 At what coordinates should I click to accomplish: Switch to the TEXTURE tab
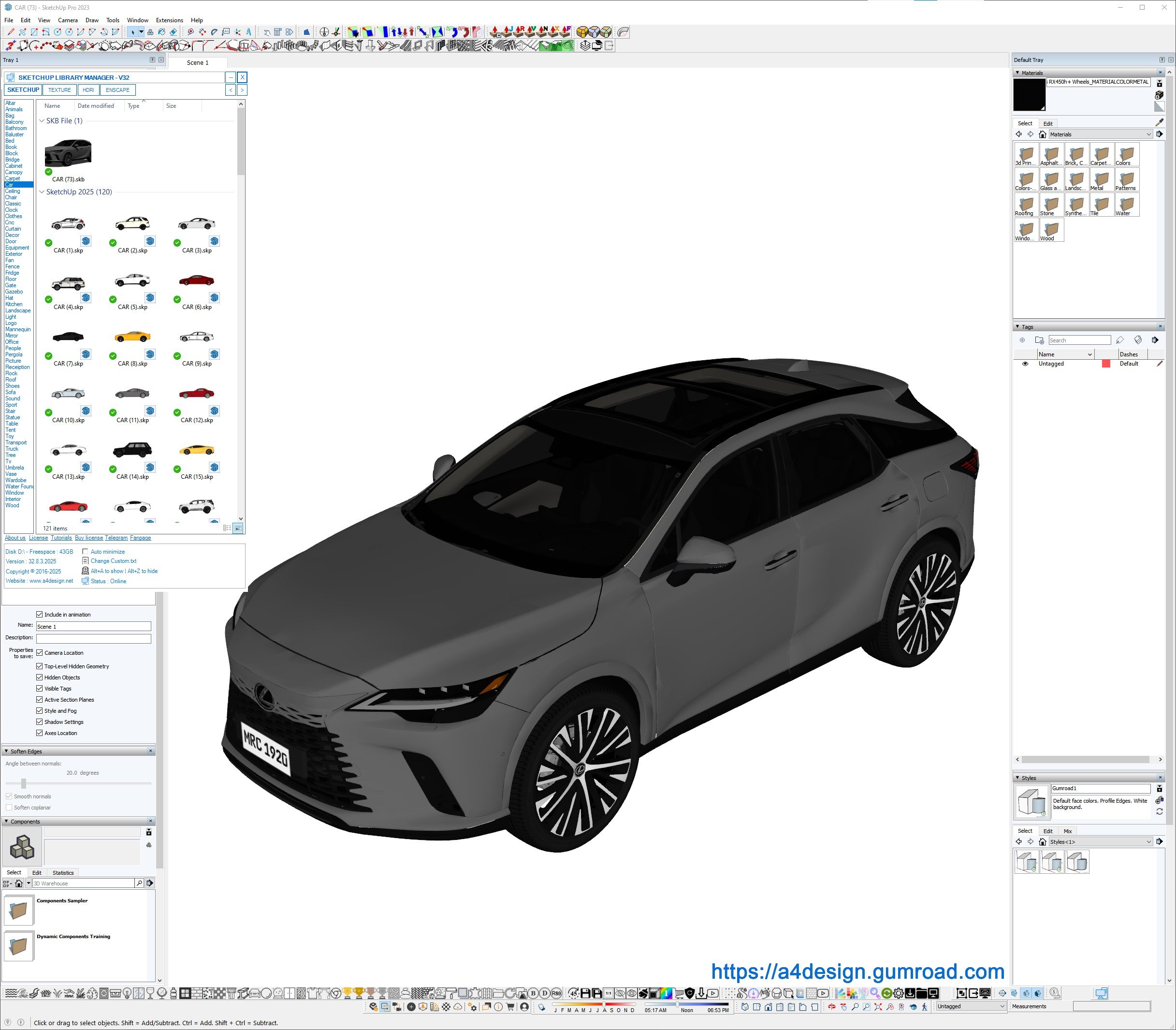coord(59,90)
